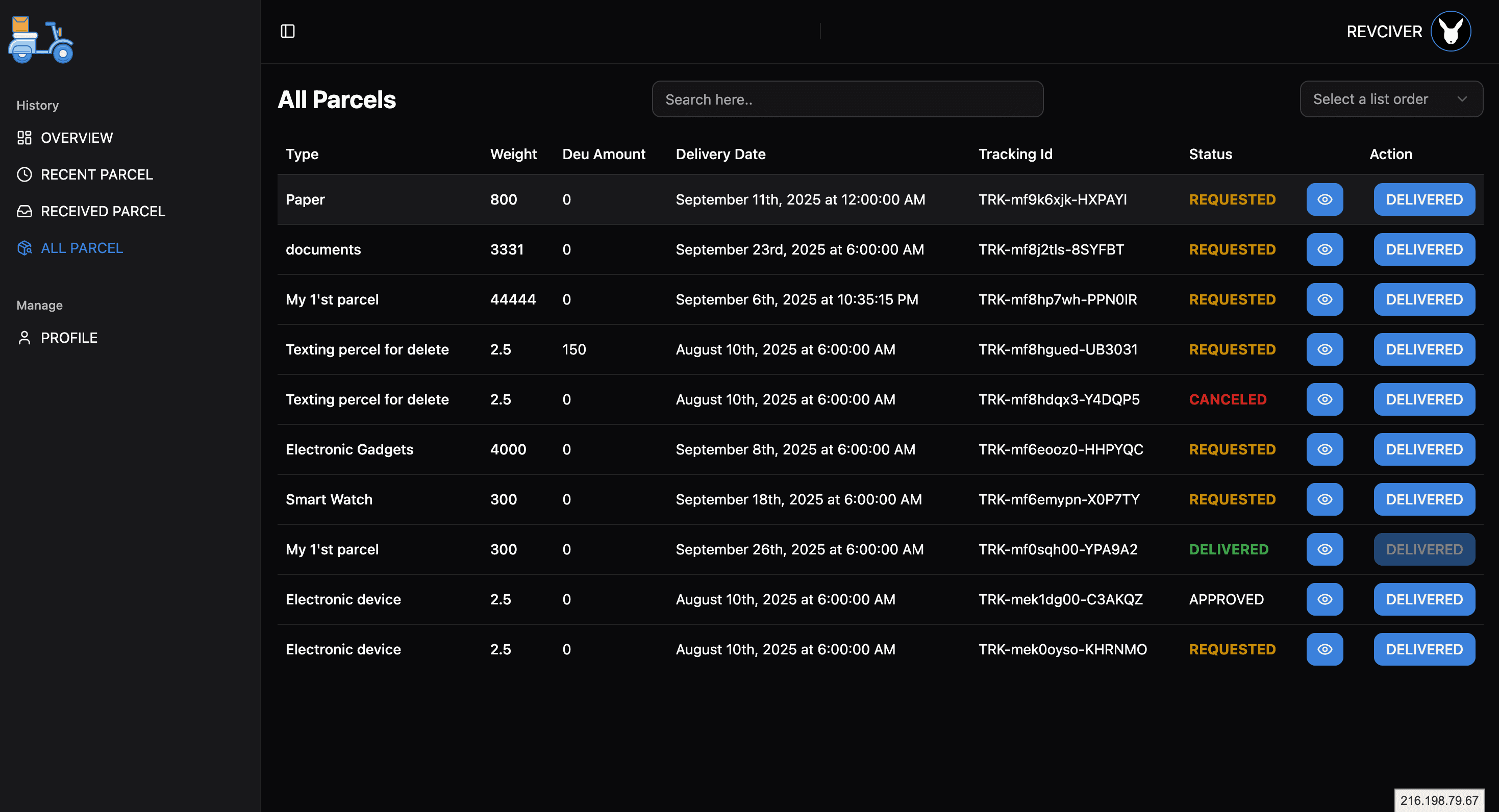View the canceled Texting percel for delete
The image size is (1499, 812).
[x=1325, y=399]
